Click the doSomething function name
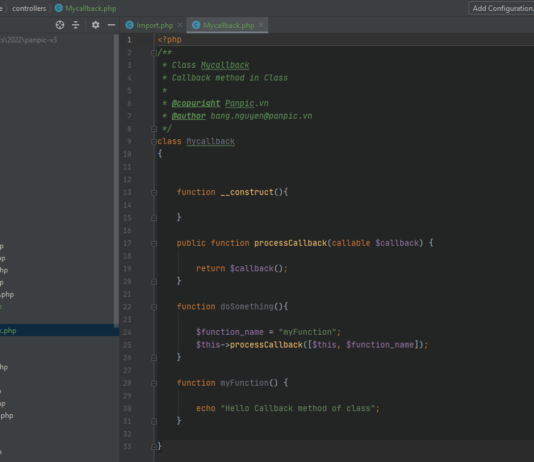 click(x=247, y=307)
